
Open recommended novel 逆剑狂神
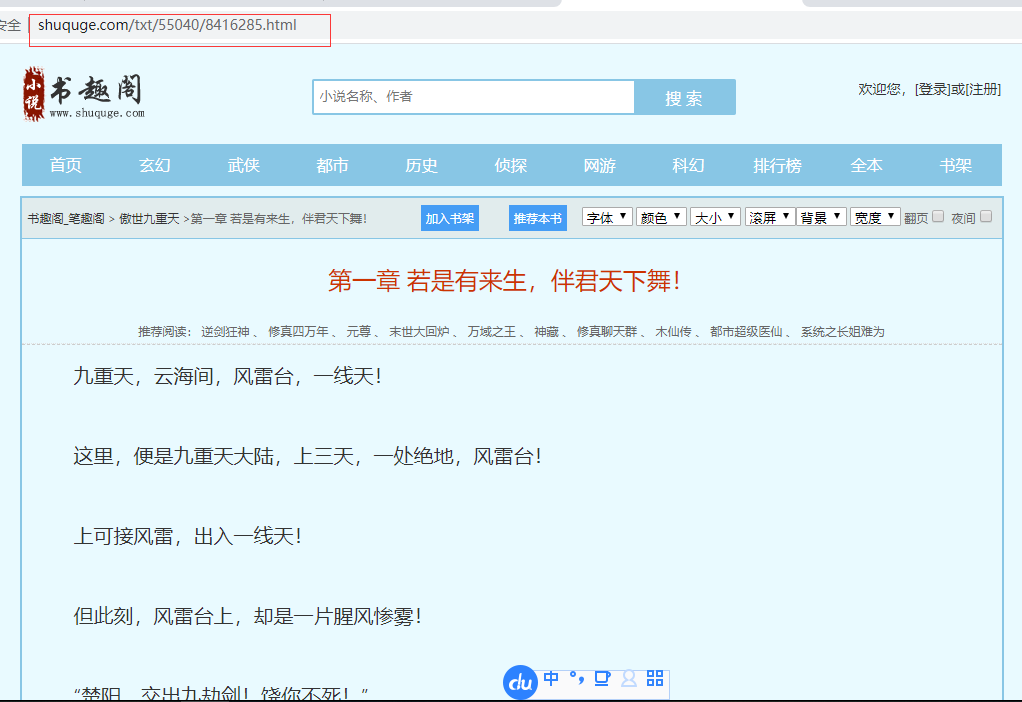pos(226,332)
